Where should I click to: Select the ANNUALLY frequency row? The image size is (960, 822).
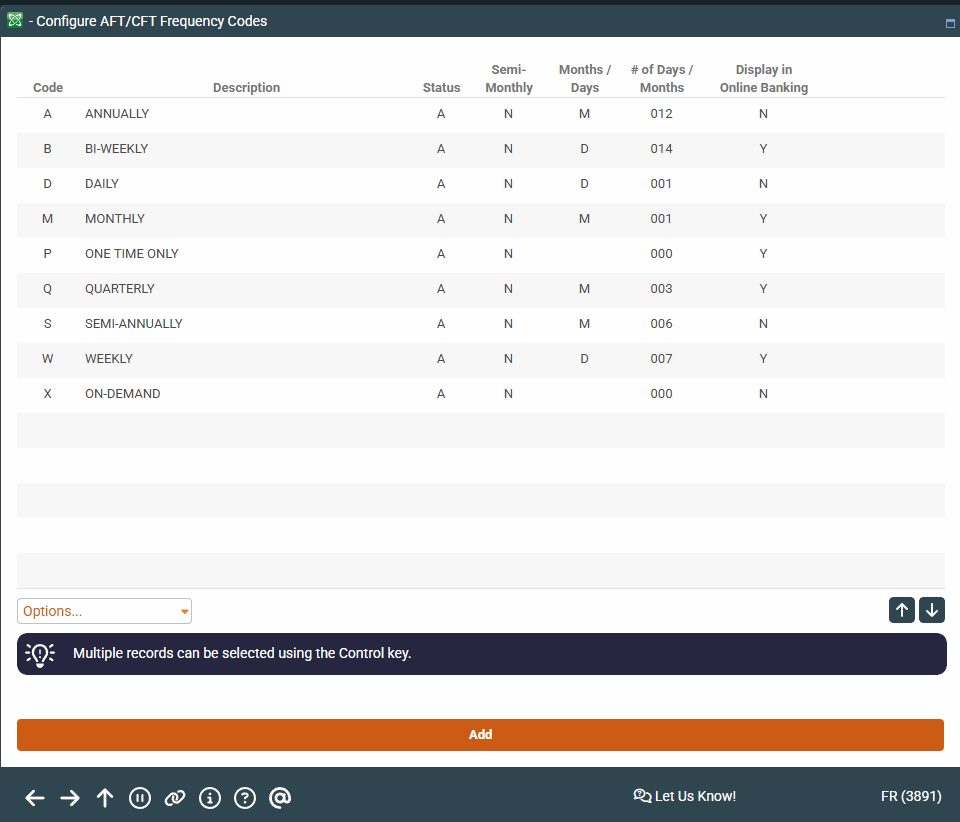pos(117,114)
